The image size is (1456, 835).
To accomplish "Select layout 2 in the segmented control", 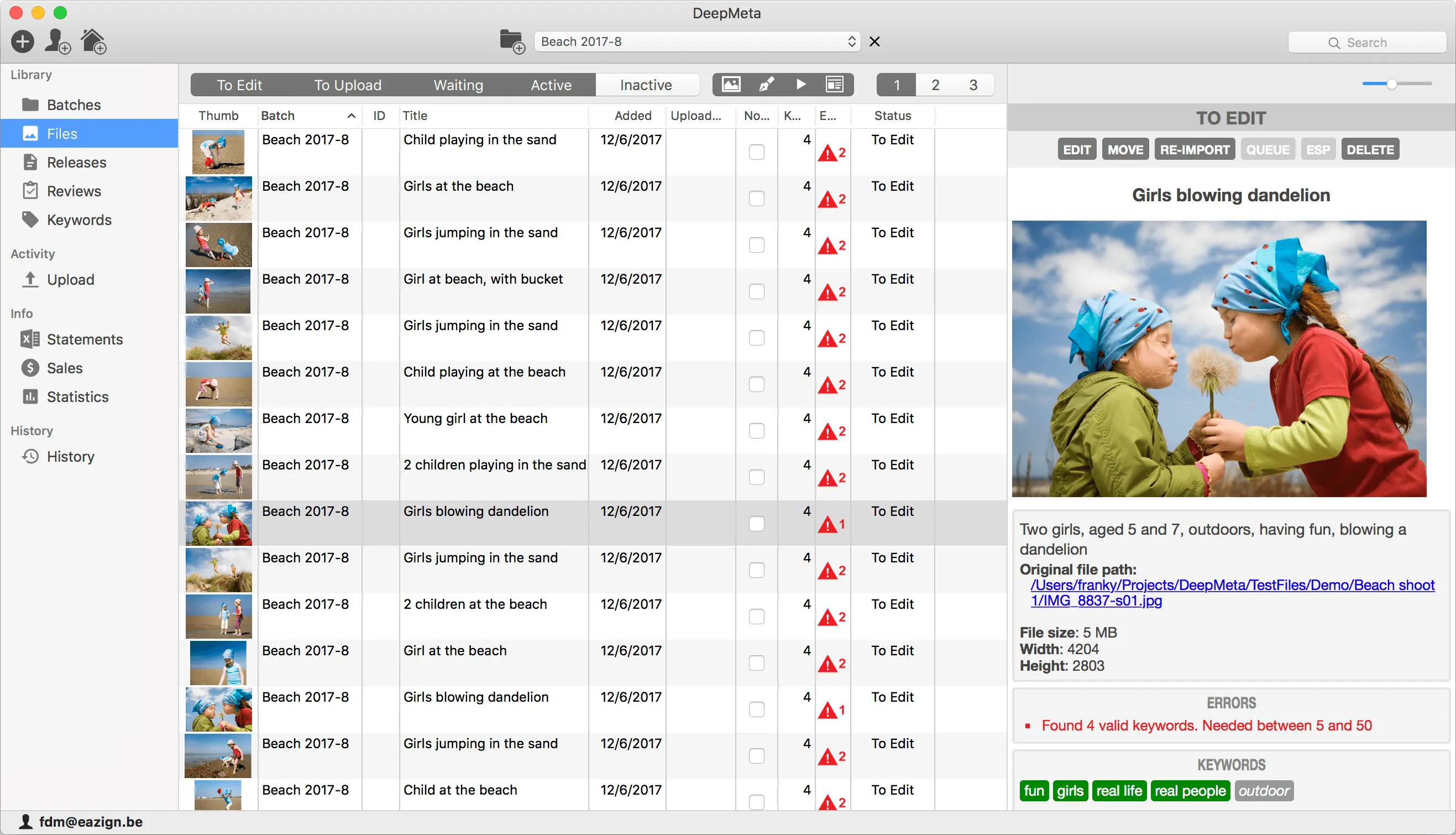I will 935,85.
